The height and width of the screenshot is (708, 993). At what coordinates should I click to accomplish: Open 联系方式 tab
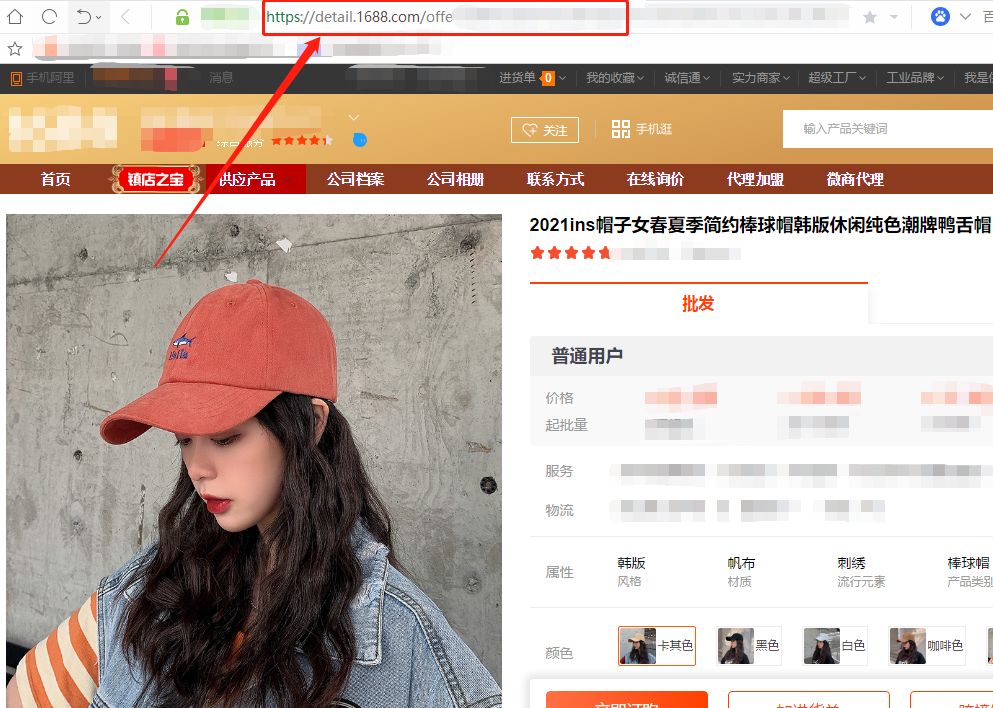[555, 179]
